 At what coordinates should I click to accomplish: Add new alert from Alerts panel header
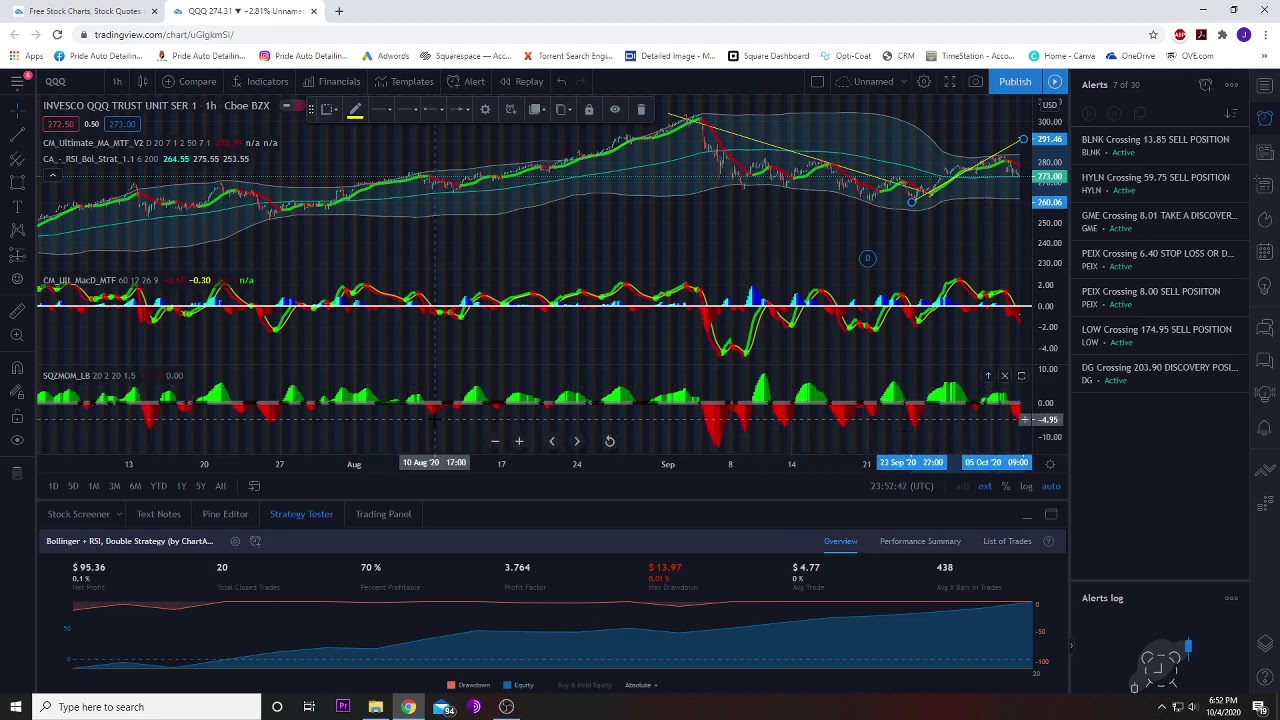pos(1205,85)
